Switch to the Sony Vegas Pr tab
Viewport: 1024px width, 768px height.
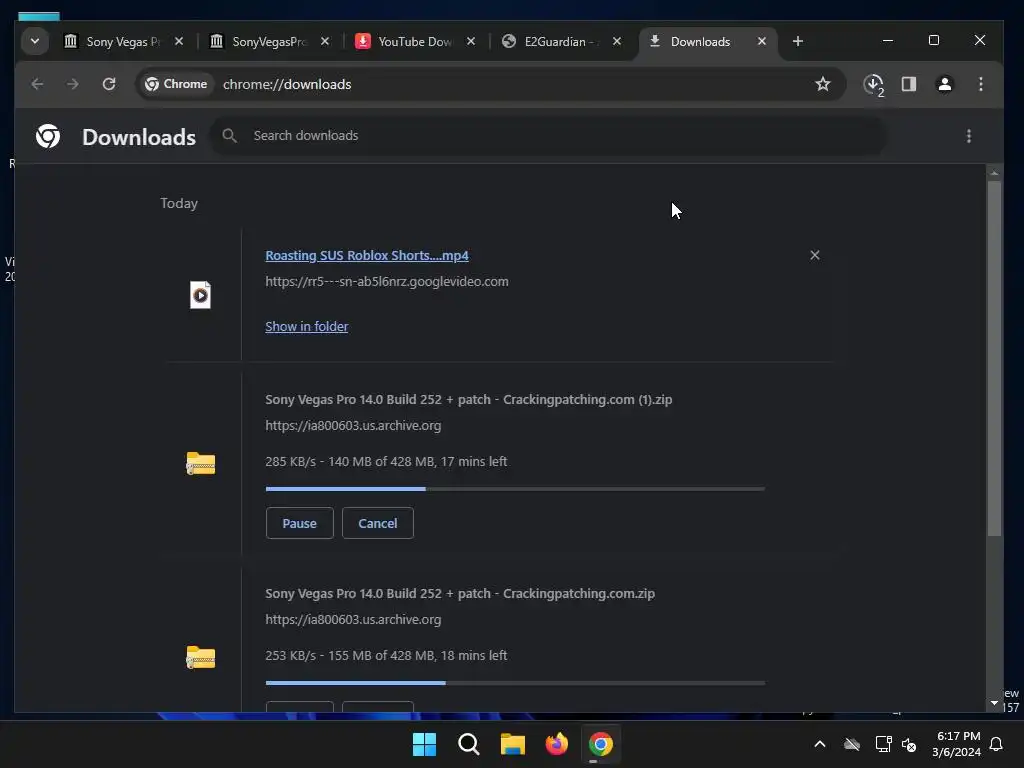pos(123,41)
